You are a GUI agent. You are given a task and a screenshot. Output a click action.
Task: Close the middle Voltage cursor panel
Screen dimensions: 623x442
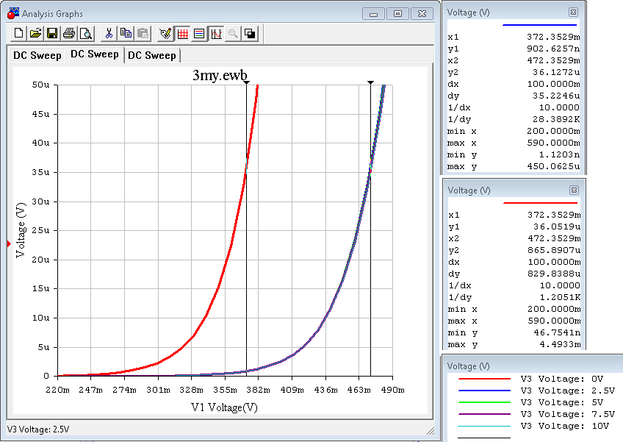573,190
